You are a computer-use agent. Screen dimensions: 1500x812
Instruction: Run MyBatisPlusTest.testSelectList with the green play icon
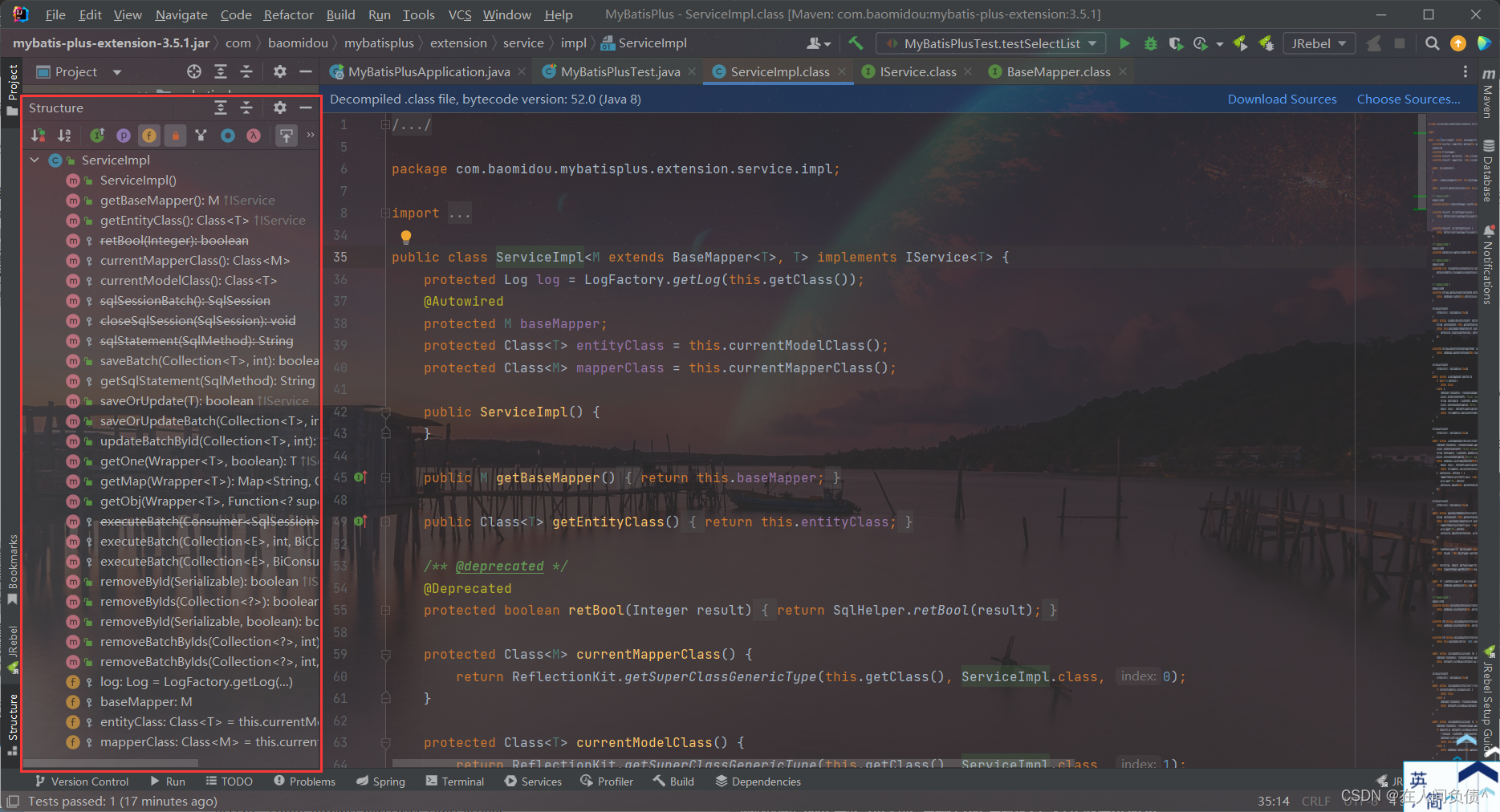(x=1124, y=43)
